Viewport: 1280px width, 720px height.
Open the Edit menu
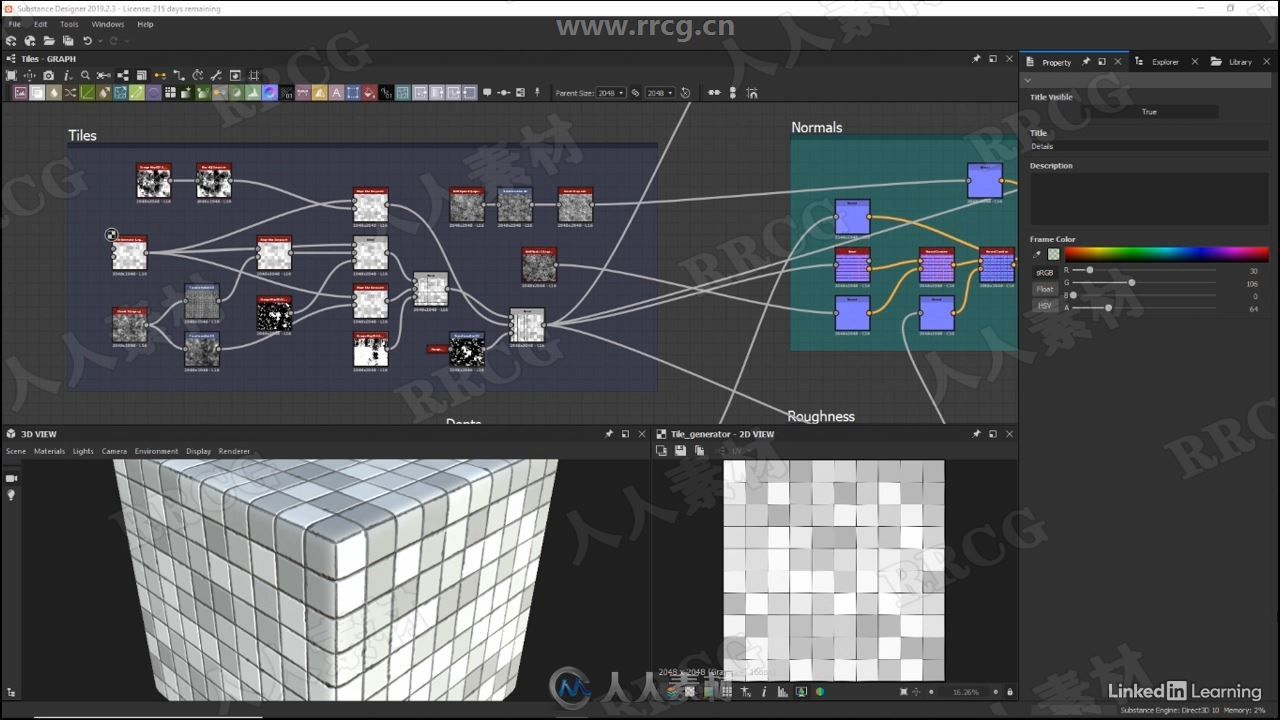click(x=40, y=24)
